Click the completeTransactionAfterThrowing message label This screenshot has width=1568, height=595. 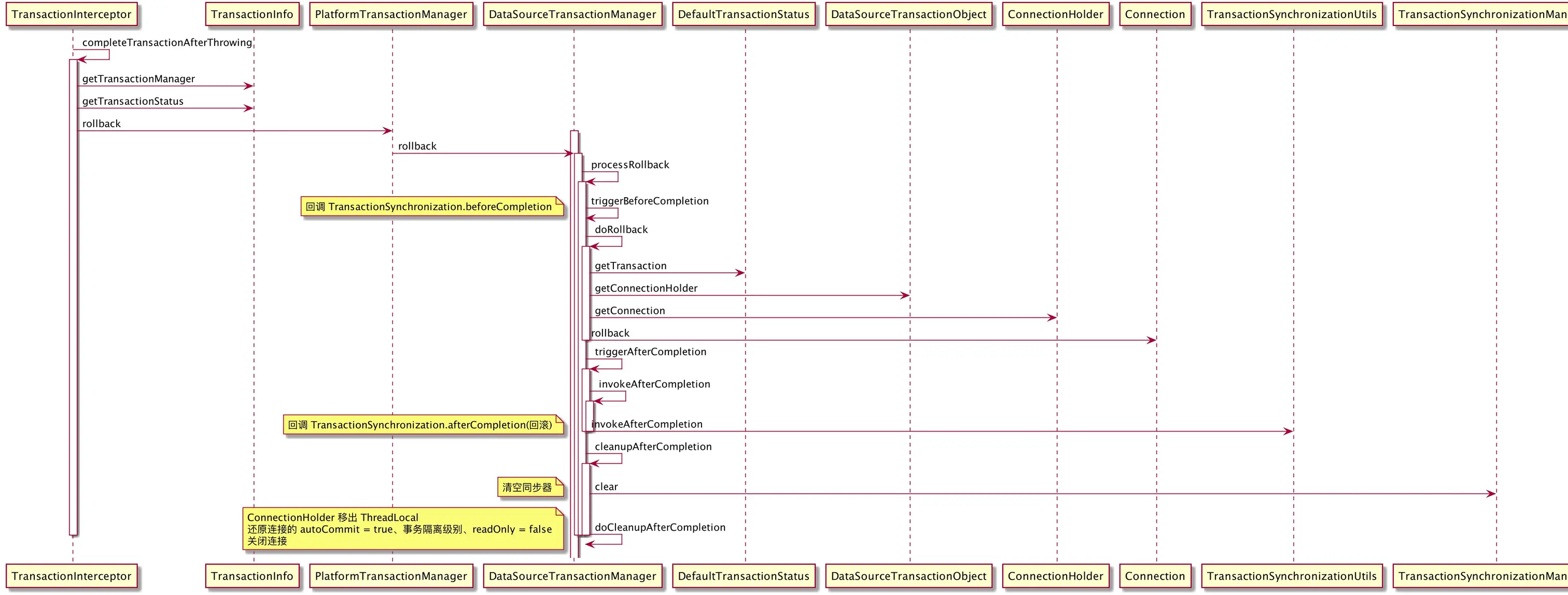(x=167, y=43)
